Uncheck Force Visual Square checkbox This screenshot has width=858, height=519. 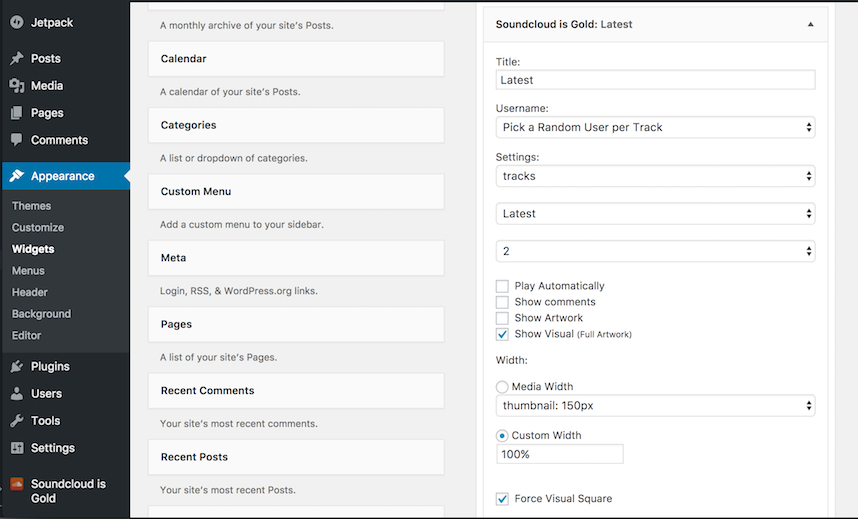pos(502,499)
